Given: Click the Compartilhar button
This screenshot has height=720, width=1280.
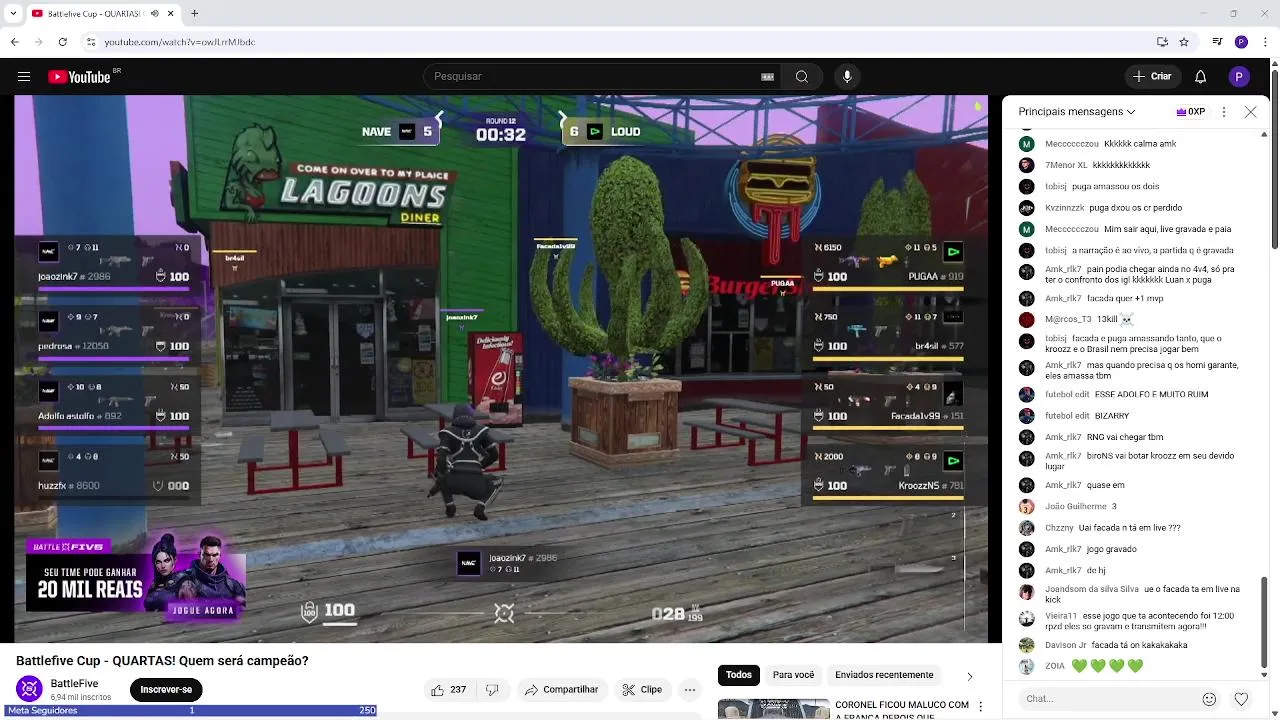Looking at the screenshot, I should point(561,690).
